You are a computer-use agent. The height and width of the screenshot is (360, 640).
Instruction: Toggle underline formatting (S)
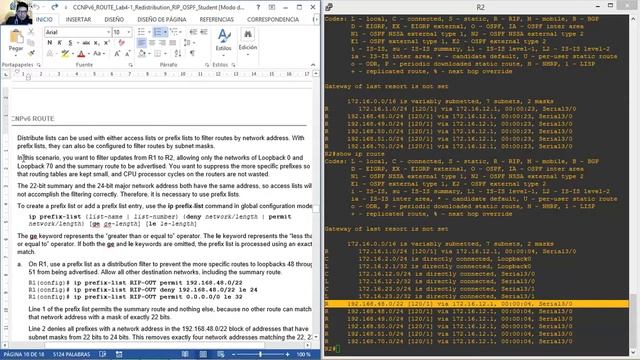coord(70,42)
